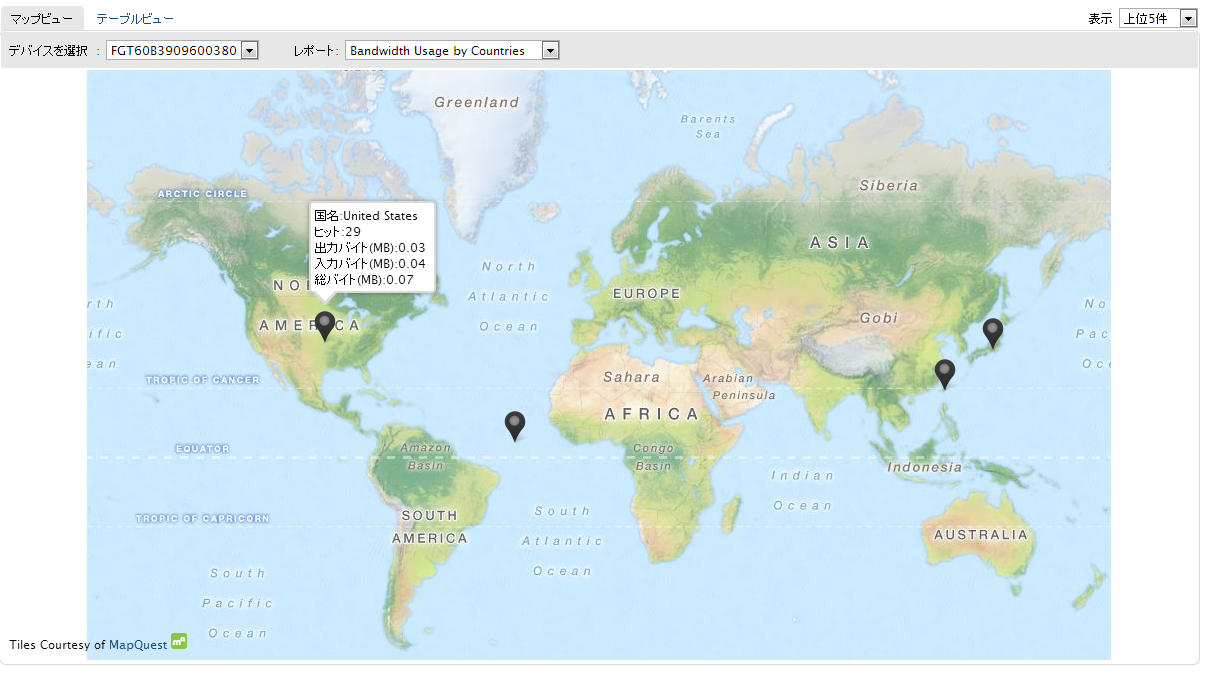Click the 入力バイト(MB):0.04 tooltip line
Image resolution: width=1209 pixels, height=677 pixels.
click(x=370, y=264)
